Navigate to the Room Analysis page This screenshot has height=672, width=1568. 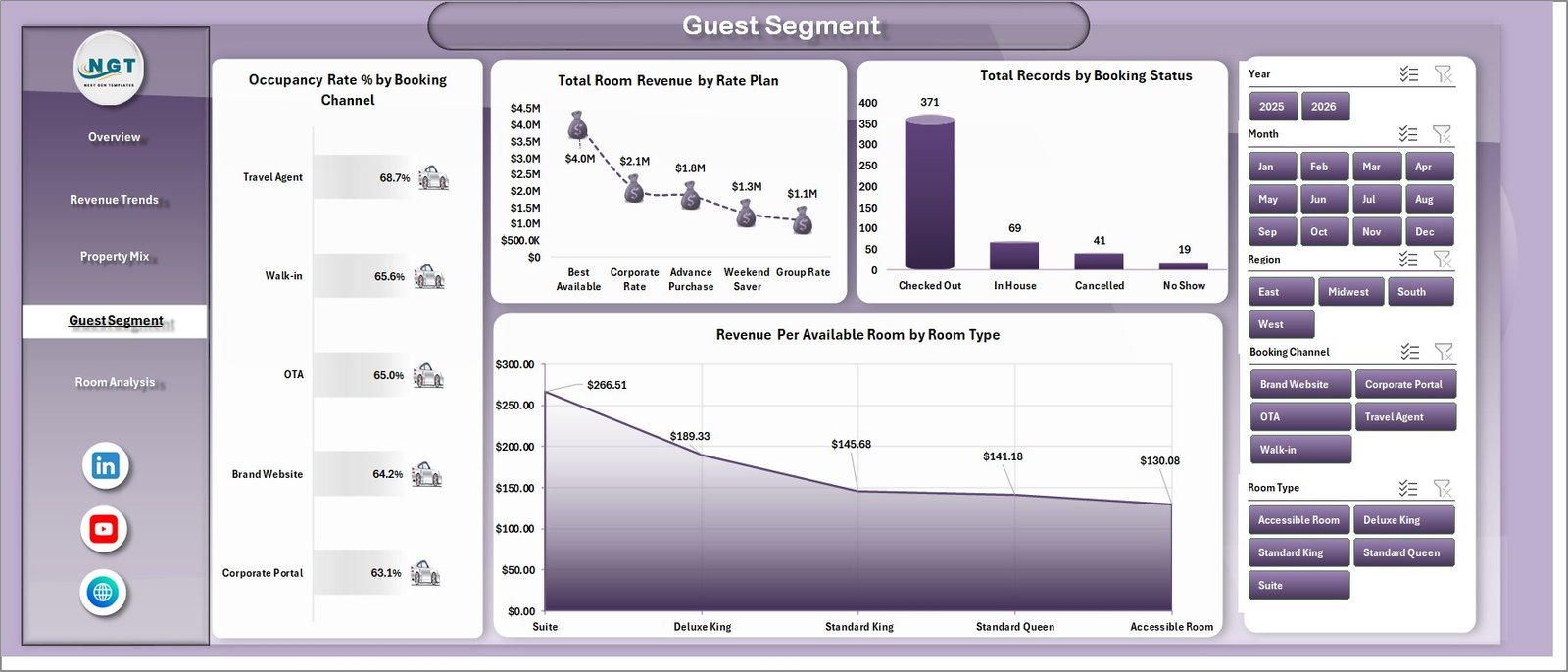[115, 382]
